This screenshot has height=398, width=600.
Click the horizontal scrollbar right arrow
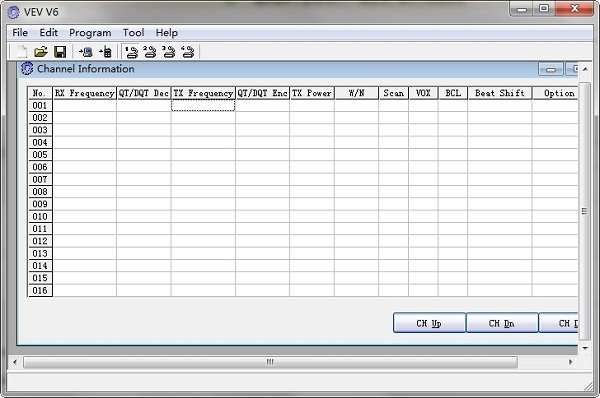[x=571, y=362]
